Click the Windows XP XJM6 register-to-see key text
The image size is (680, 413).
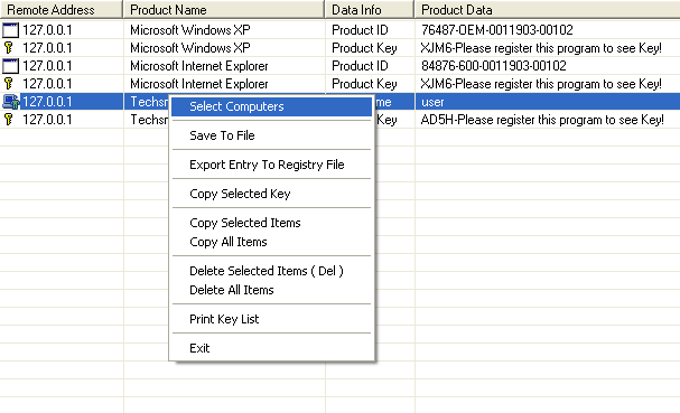point(541,48)
